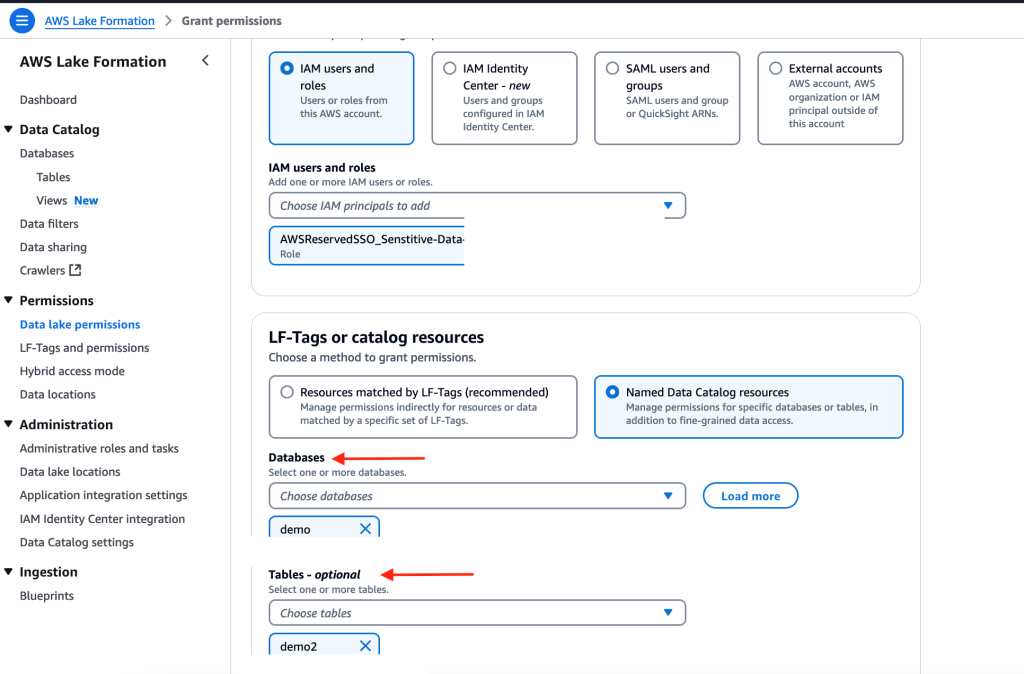Open Data locations page
This screenshot has width=1024, height=674.
coord(57,394)
